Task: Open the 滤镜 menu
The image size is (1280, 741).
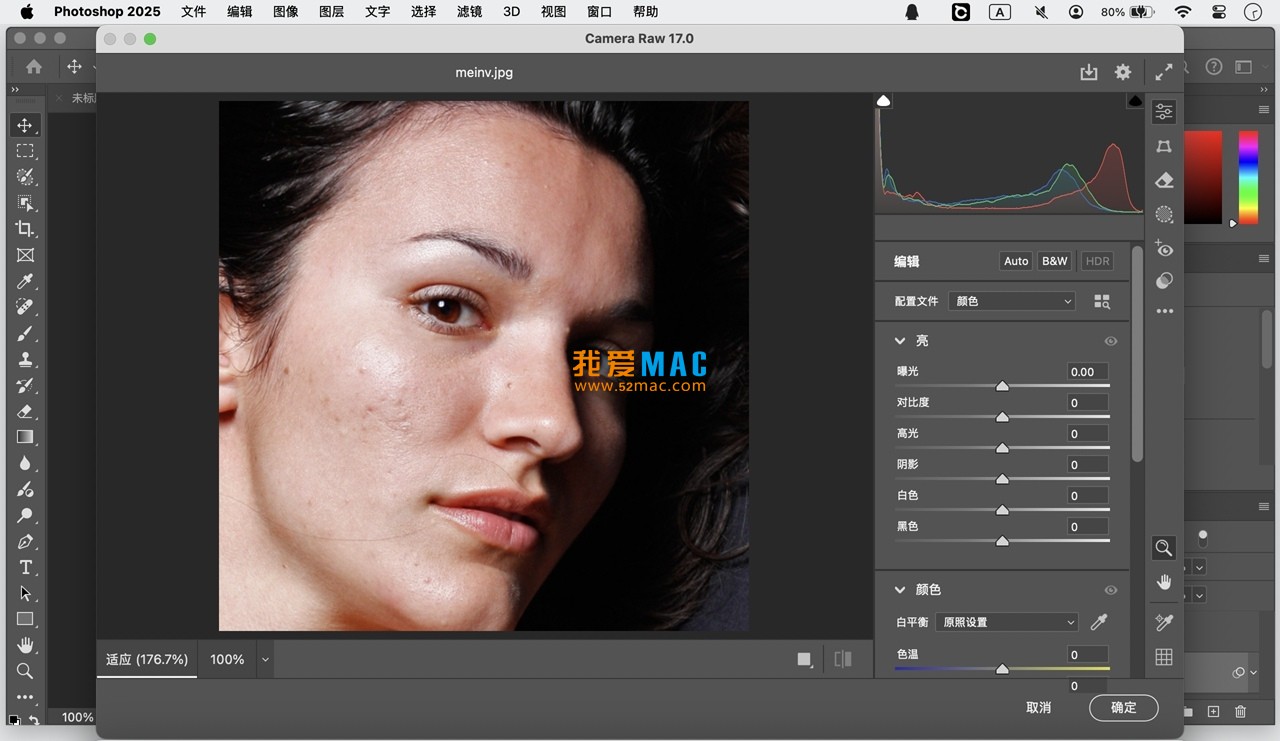Action: pyautogui.click(x=469, y=11)
